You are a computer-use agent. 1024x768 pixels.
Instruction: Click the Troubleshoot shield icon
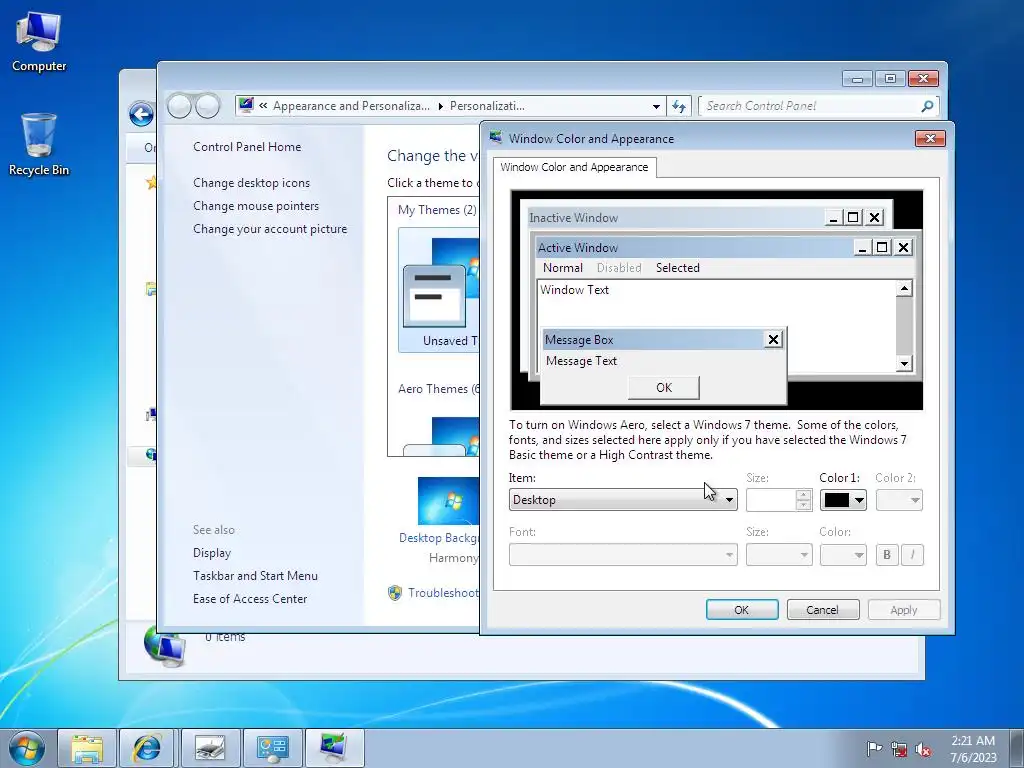pos(394,592)
